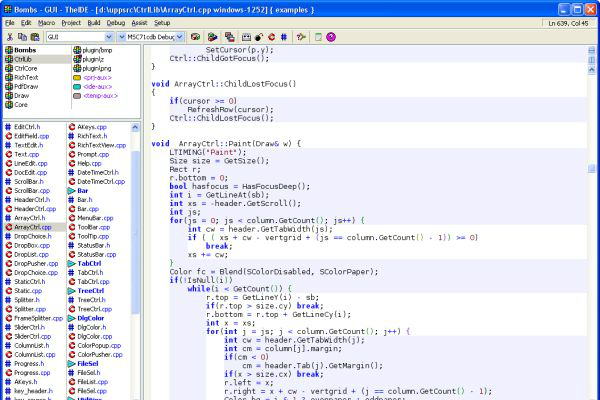Select the plugin/z package
Viewport: 600px width, 400px height.
[93, 59]
